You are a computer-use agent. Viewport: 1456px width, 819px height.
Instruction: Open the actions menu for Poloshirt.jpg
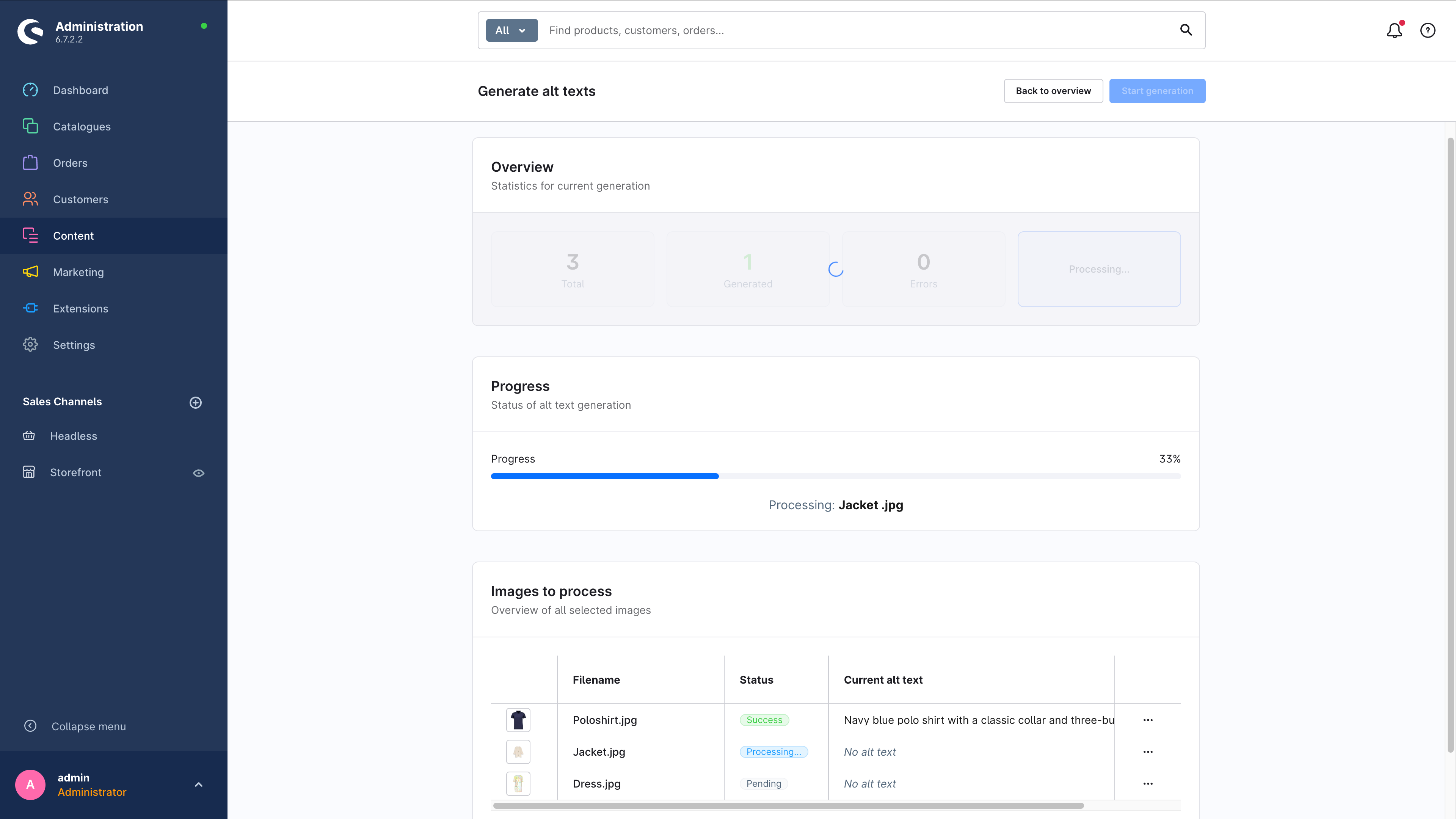click(1147, 720)
